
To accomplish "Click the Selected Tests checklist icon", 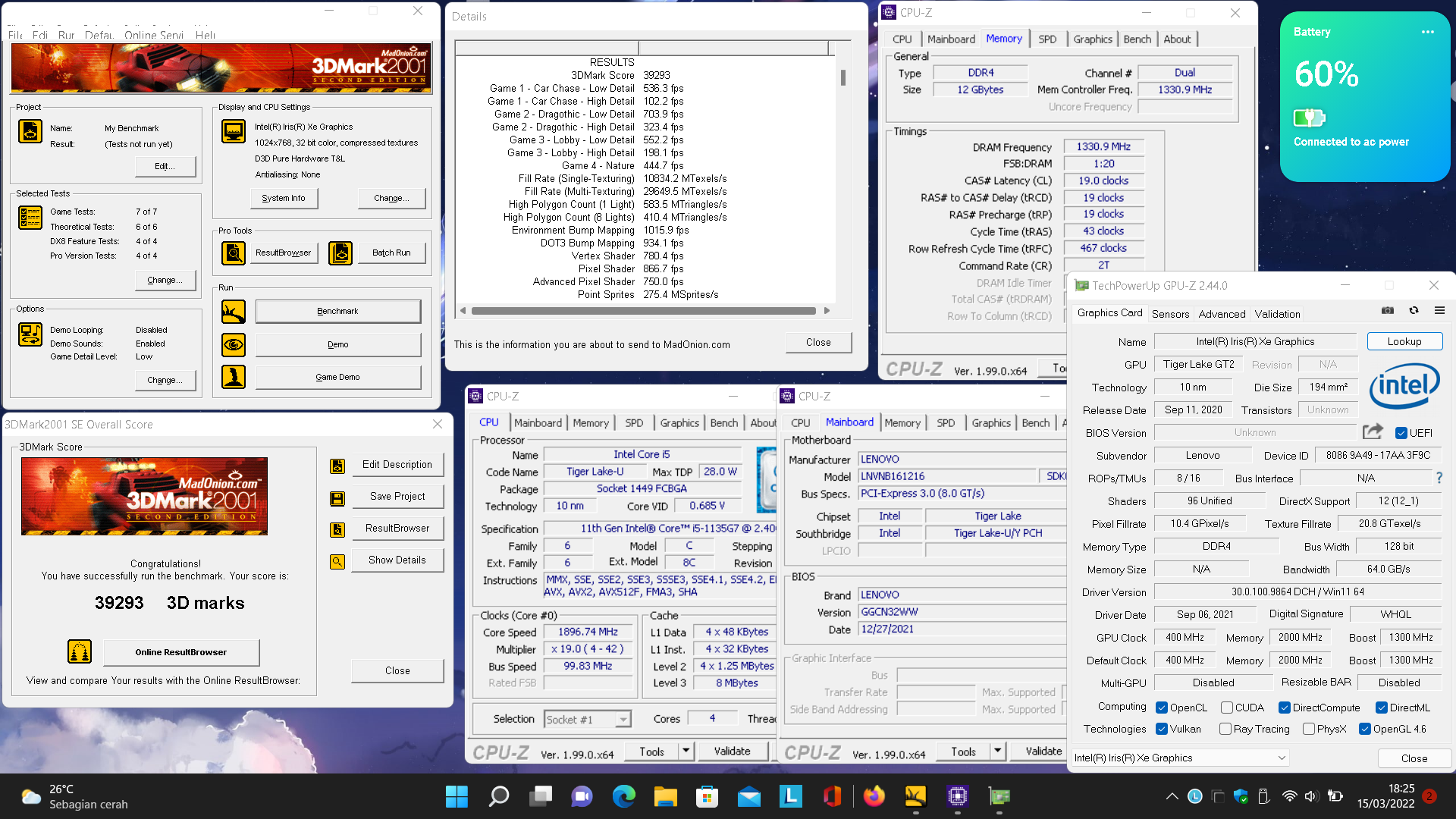I will pos(30,218).
